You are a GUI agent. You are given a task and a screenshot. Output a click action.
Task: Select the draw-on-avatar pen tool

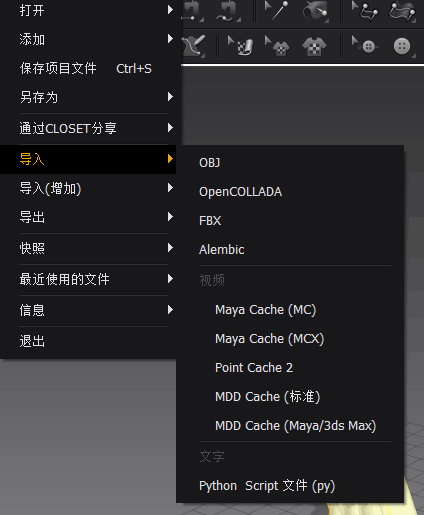point(193,46)
